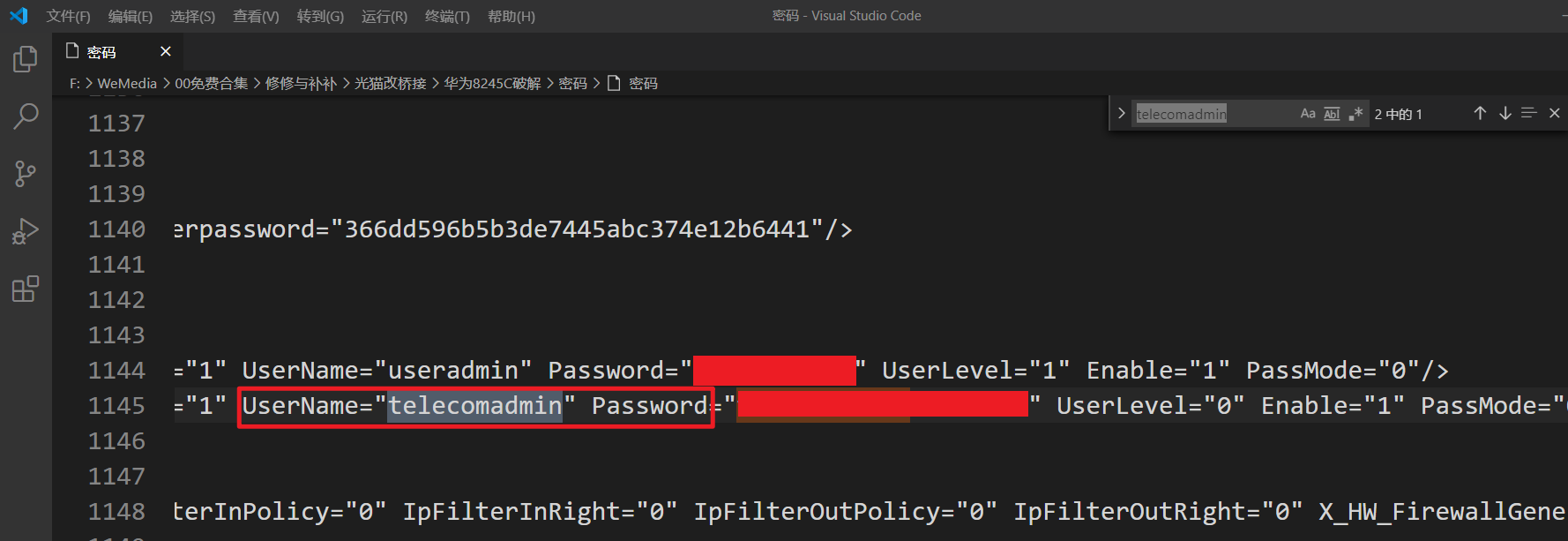Enable Use Regular Expression in find
This screenshot has width=1568, height=541.
1355,114
